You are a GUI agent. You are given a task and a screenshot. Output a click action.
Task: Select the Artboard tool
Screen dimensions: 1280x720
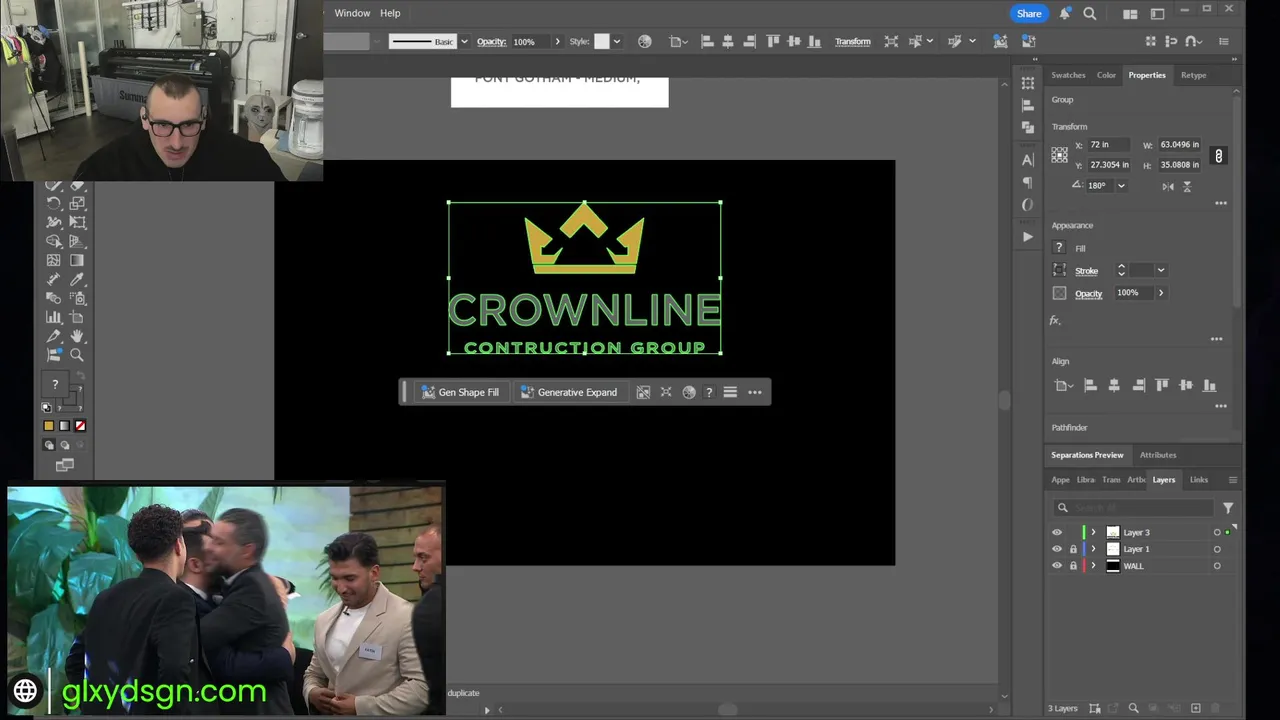click(x=77, y=317)
